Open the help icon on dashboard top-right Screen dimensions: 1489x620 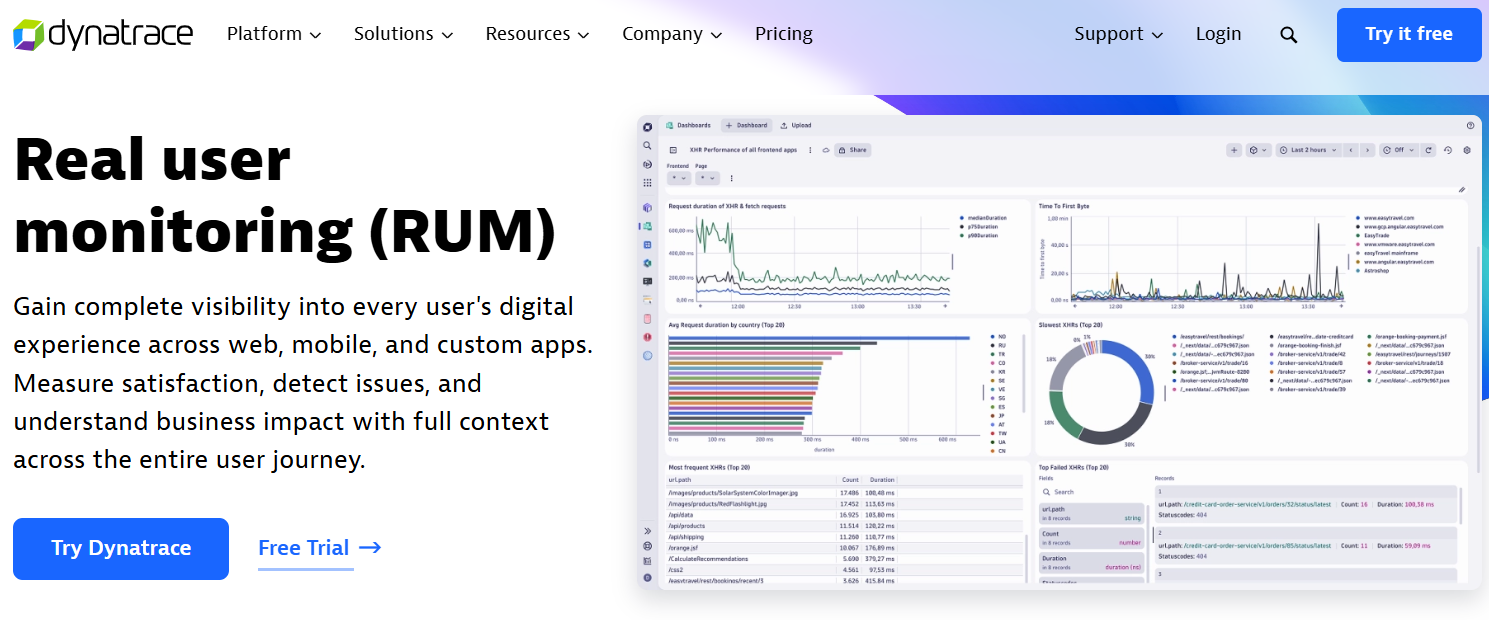1470,126
